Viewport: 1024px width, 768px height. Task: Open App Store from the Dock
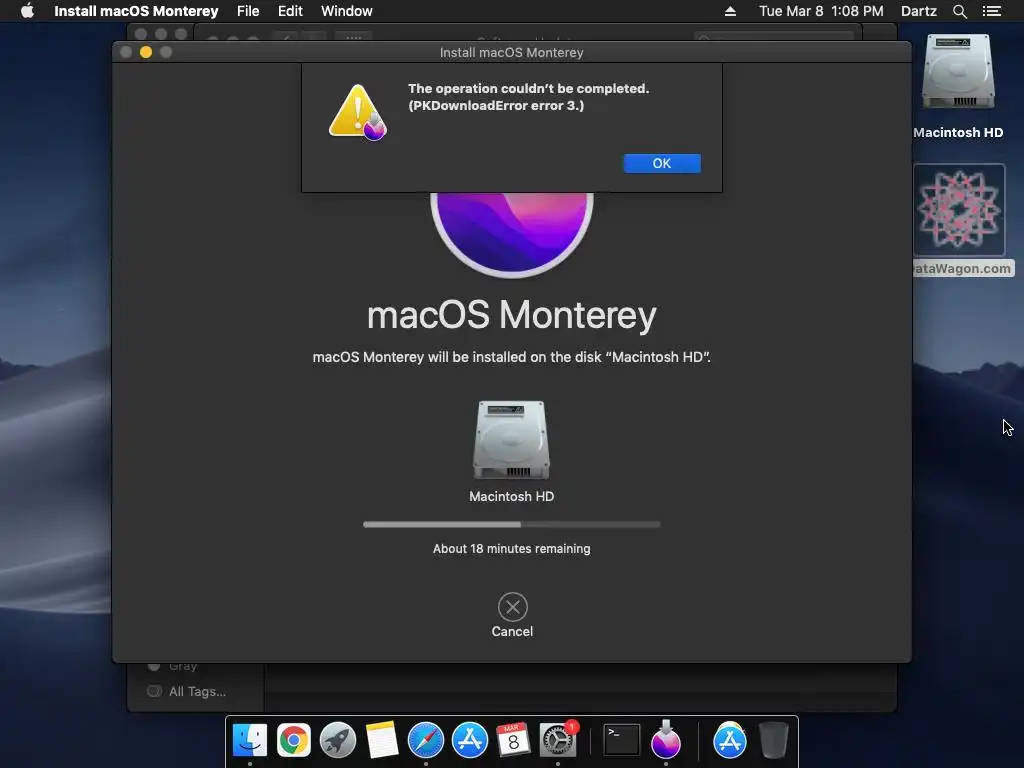pos(470,740)
